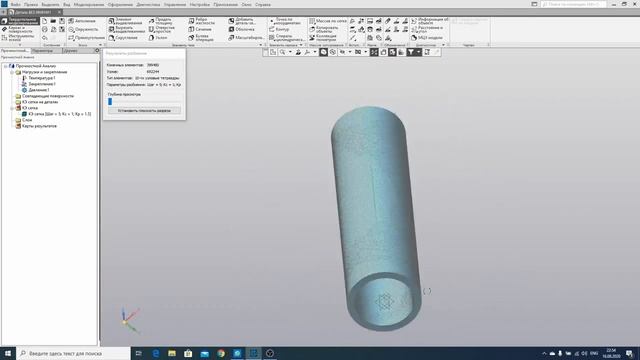640x360 pixels.
Task: Choose Элемент выдавливания tool
Action: coord(126,21)
